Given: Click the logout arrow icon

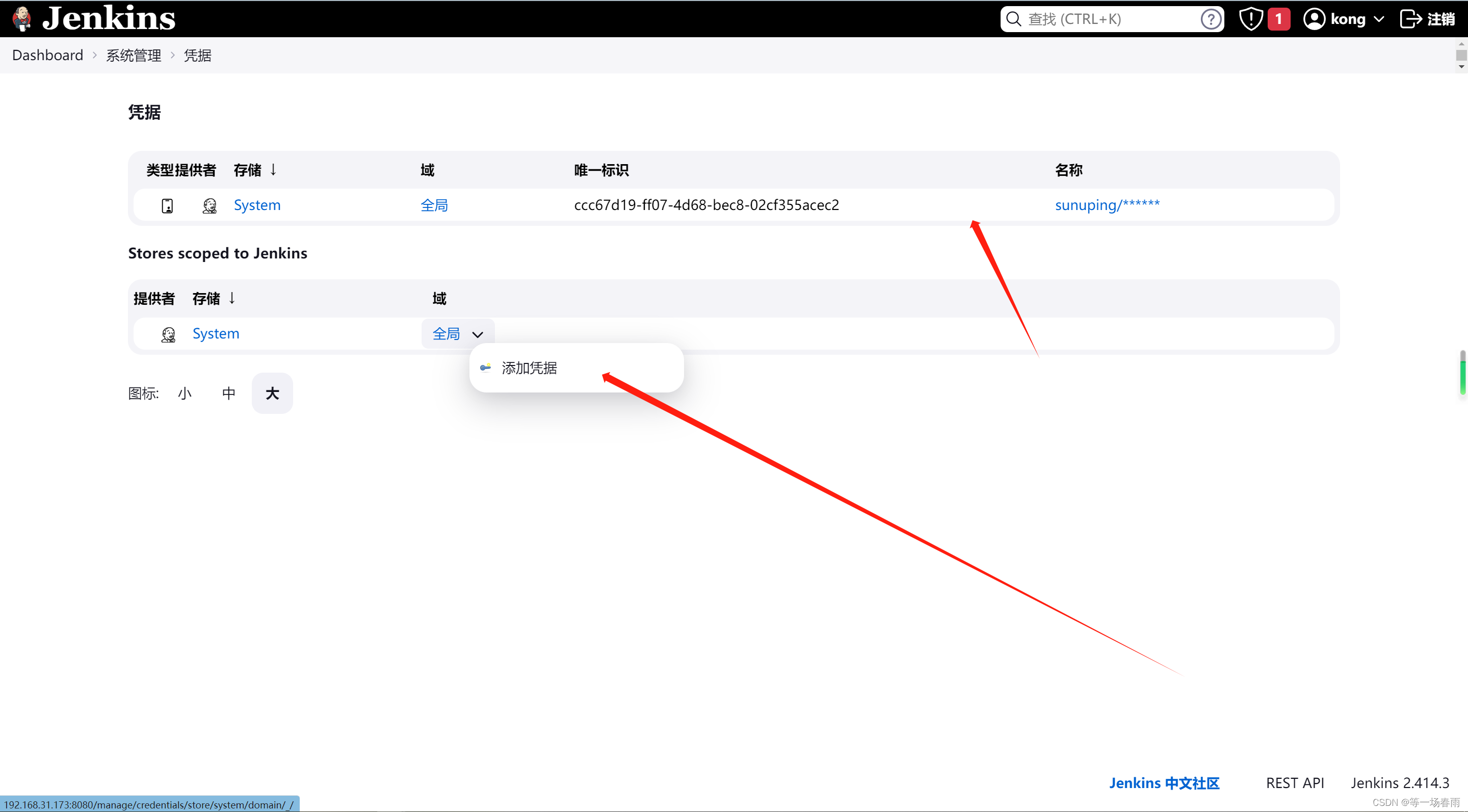Looking at the screenshot, I should 1410,19.
